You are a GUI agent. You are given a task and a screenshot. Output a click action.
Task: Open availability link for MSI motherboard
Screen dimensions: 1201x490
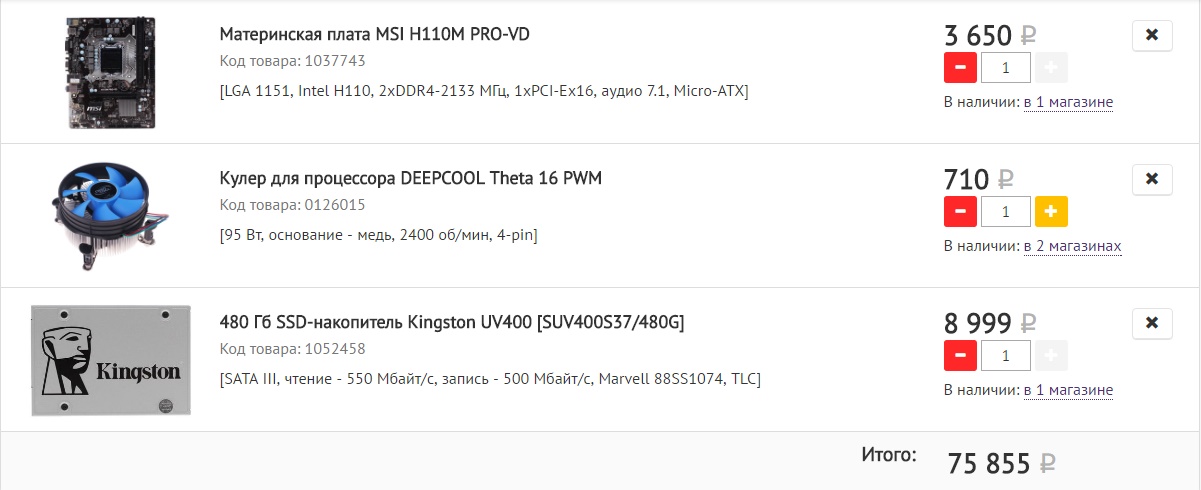[x=1067, y=102]
